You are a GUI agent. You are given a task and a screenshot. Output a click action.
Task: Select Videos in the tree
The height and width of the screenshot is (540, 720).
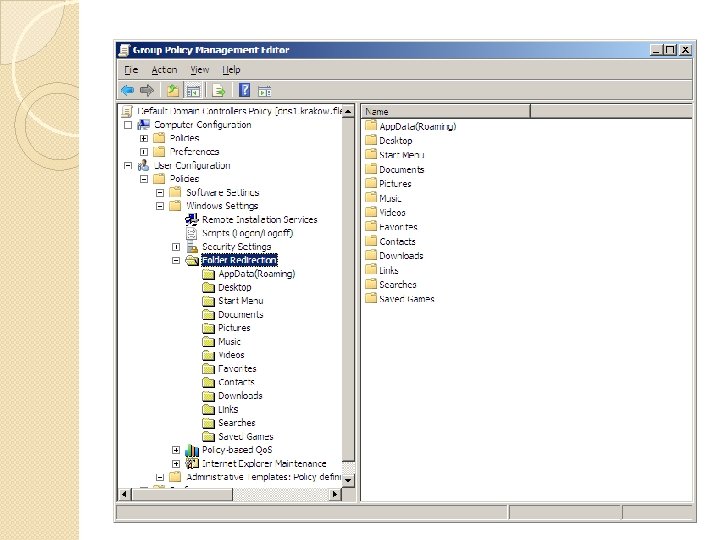pos(231,355)
